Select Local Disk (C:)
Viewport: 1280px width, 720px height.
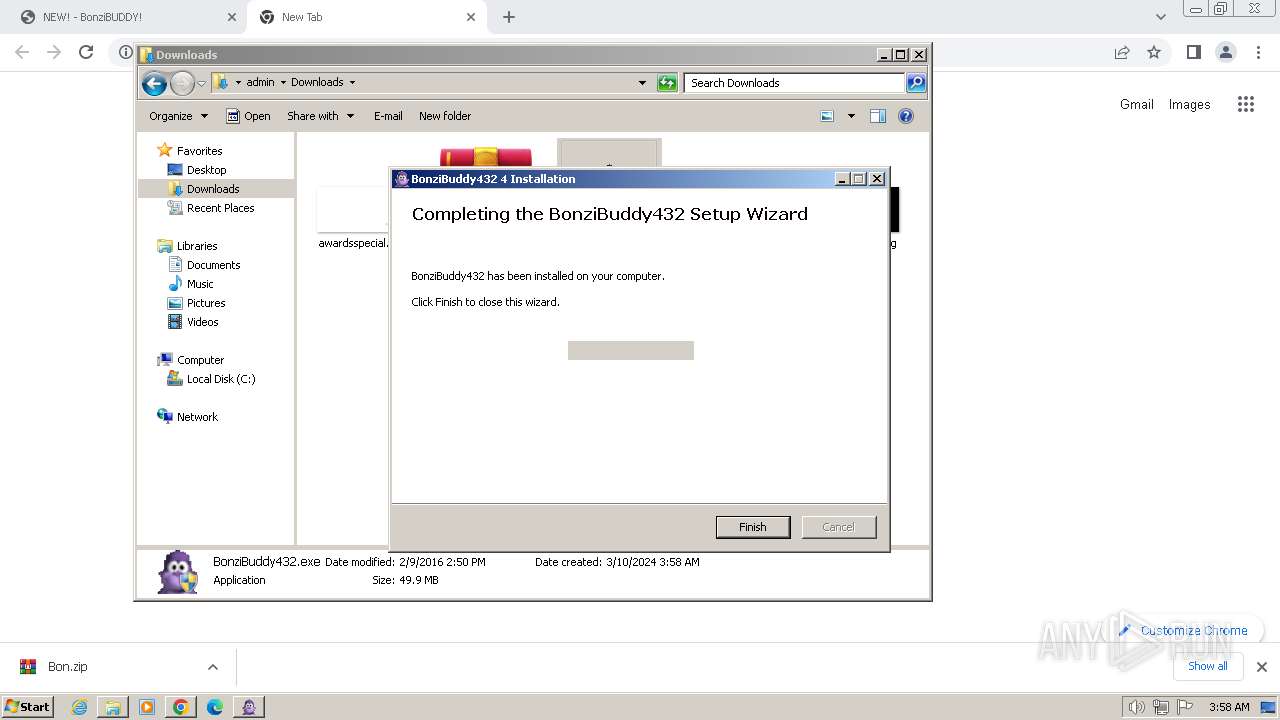click(221, 379)
